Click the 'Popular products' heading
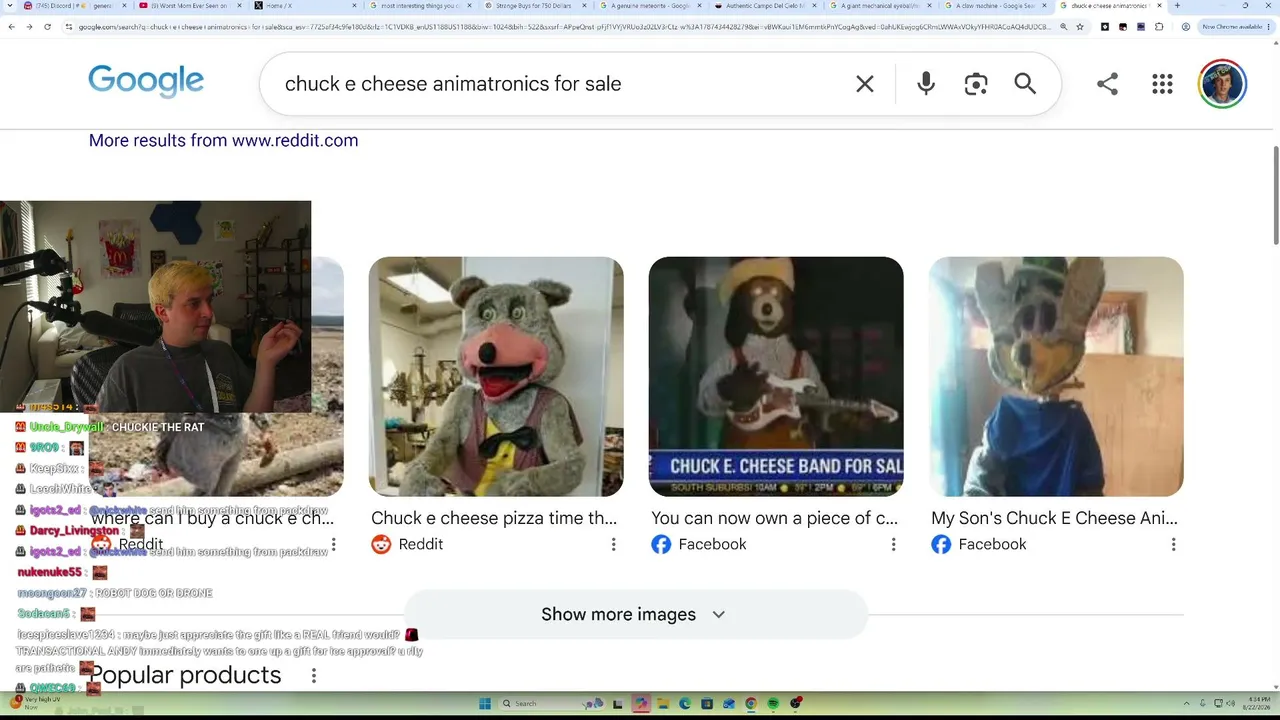This screenshot has width=1280, height=720. (x=185, y=675)
